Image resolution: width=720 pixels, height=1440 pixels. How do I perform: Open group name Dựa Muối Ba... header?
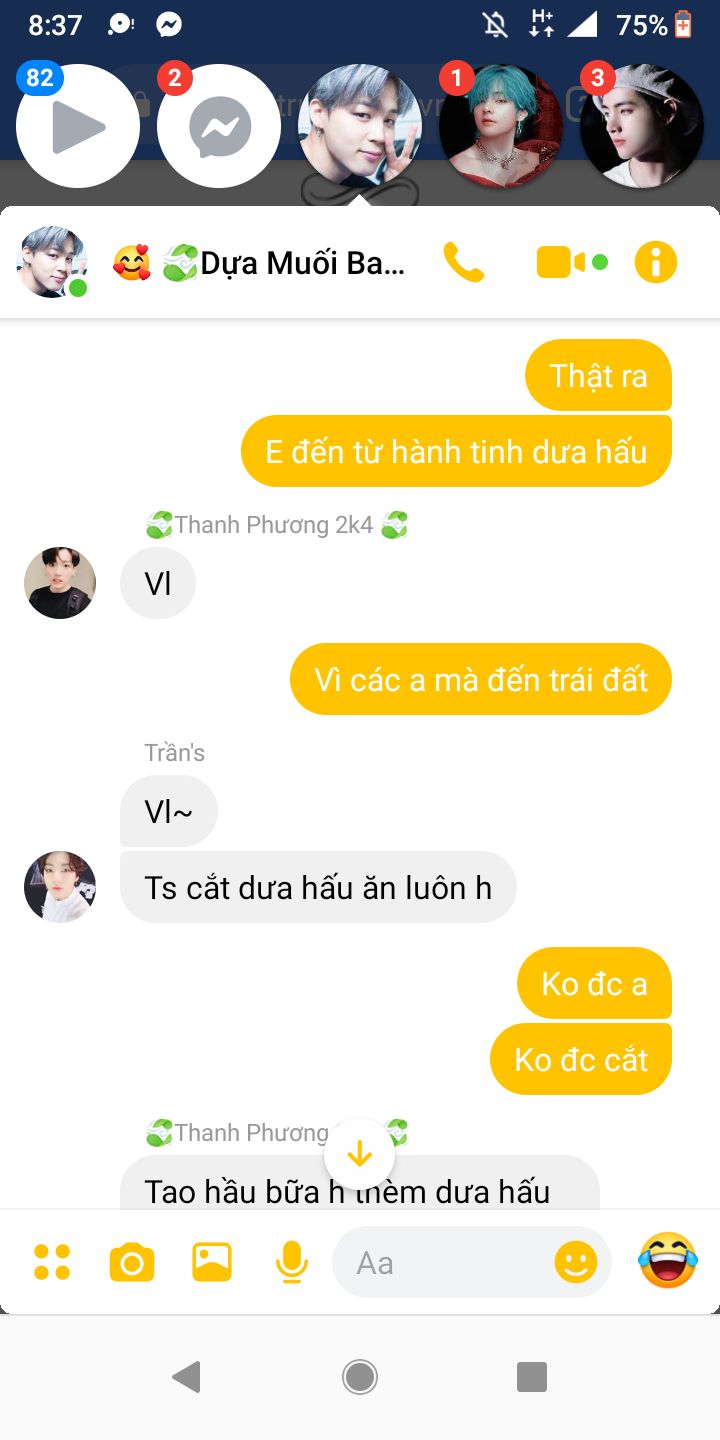[x=259, y=263]
